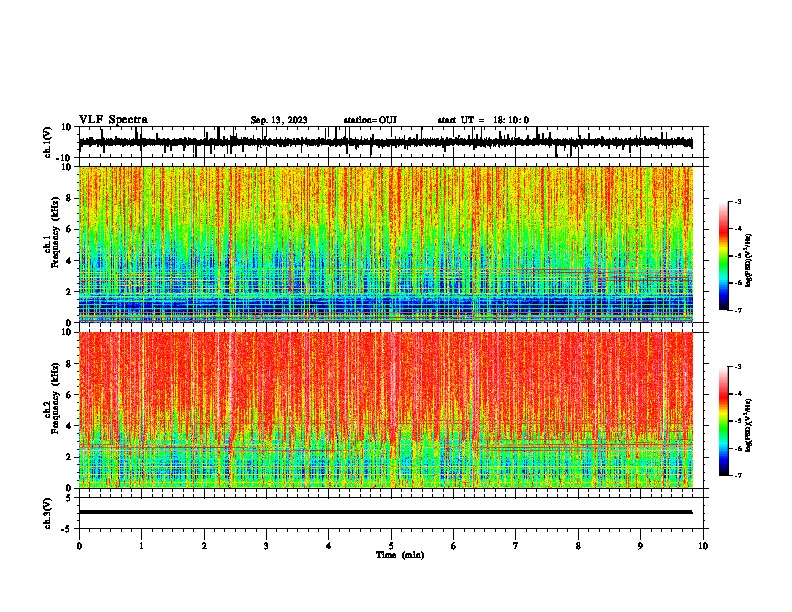This screenshot has height=612, width=792.
Task: Click the "5" tick on ch.3(V) axis
Action: click(69, 497)
